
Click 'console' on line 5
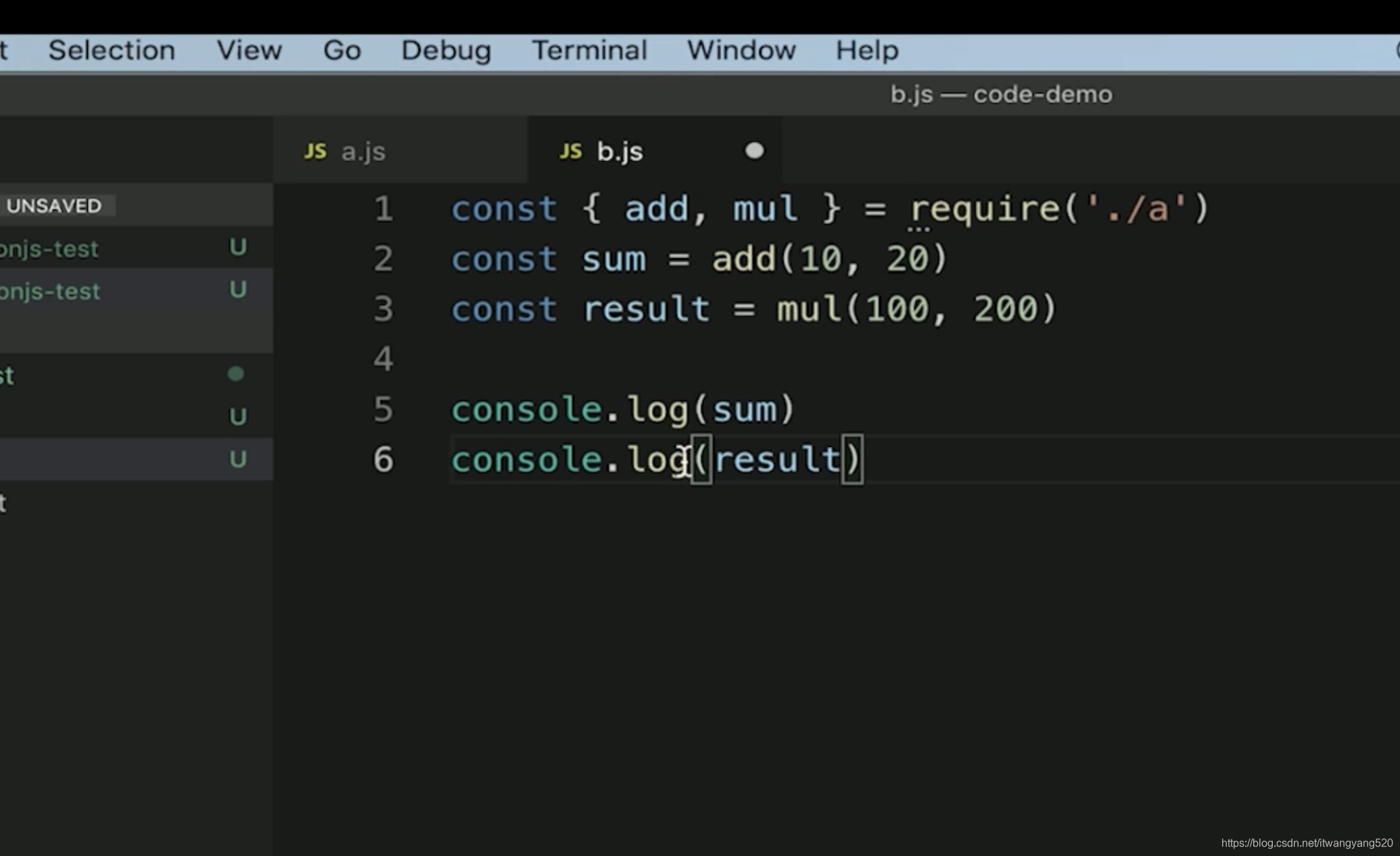(x=526, y=410)
